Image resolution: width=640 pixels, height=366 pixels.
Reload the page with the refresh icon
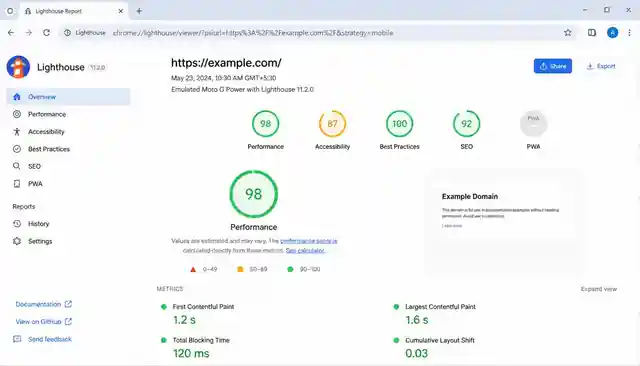pos(47,33)
